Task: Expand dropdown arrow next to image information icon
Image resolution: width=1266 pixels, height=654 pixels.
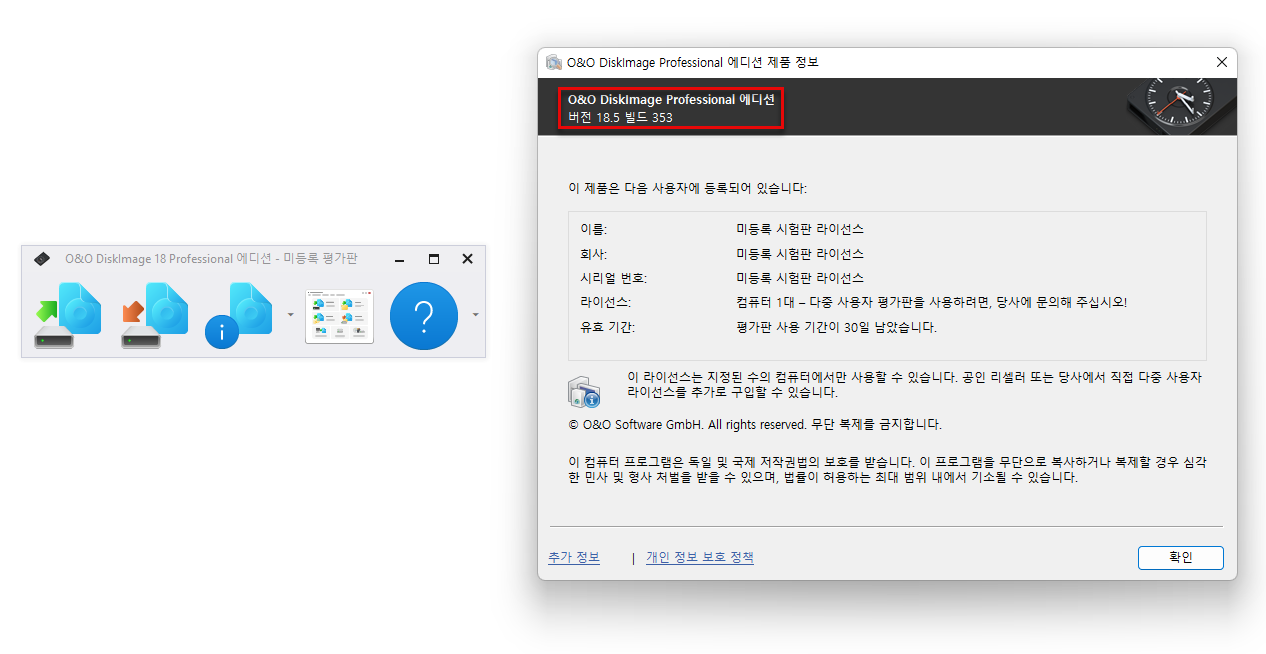Action: pyautogui.click(x=291, y=314)
